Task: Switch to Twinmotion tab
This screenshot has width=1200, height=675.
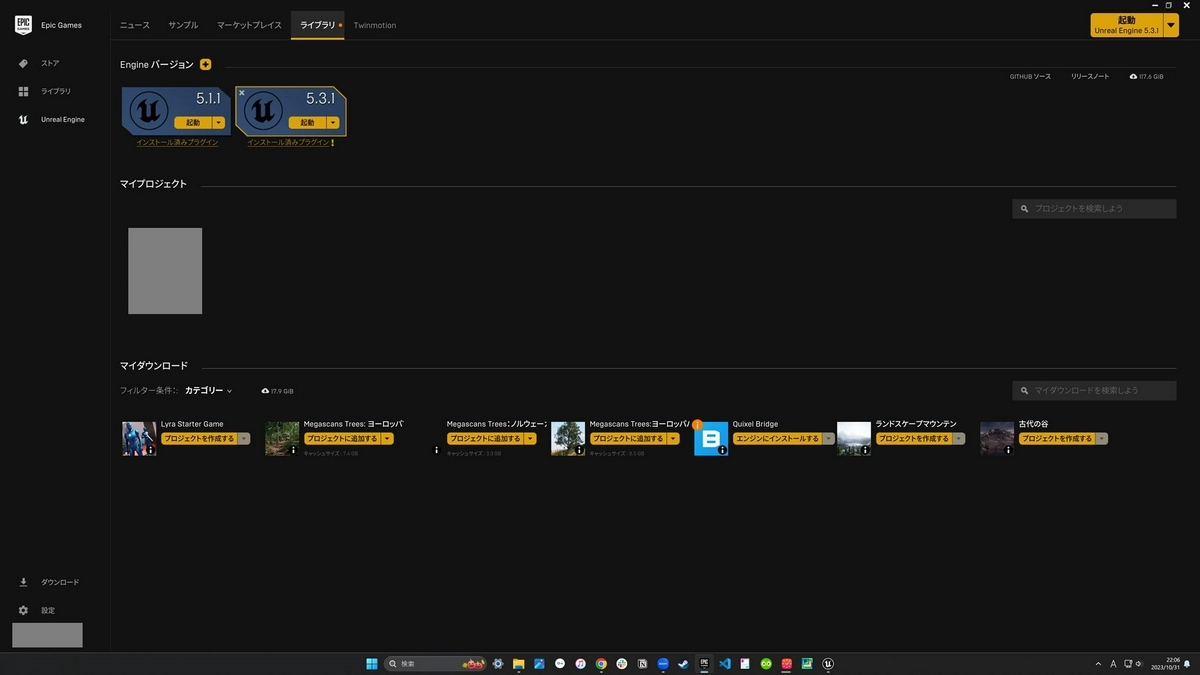Action: (x=375, y=25)
